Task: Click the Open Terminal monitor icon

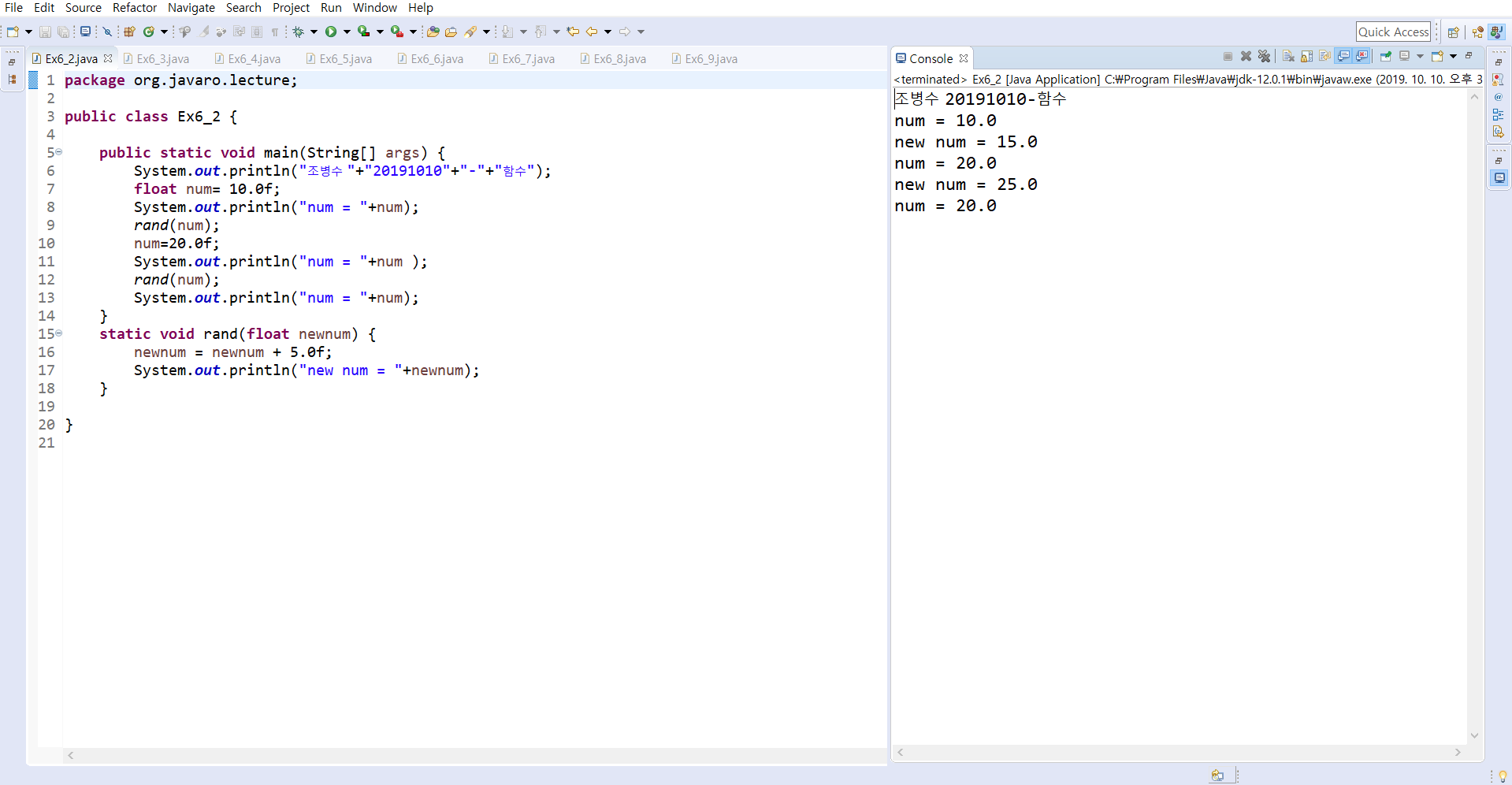Action: pos(85,32)
